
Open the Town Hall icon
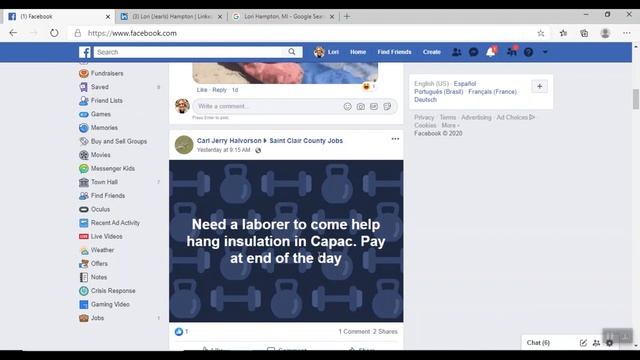[x=84, y=182]
